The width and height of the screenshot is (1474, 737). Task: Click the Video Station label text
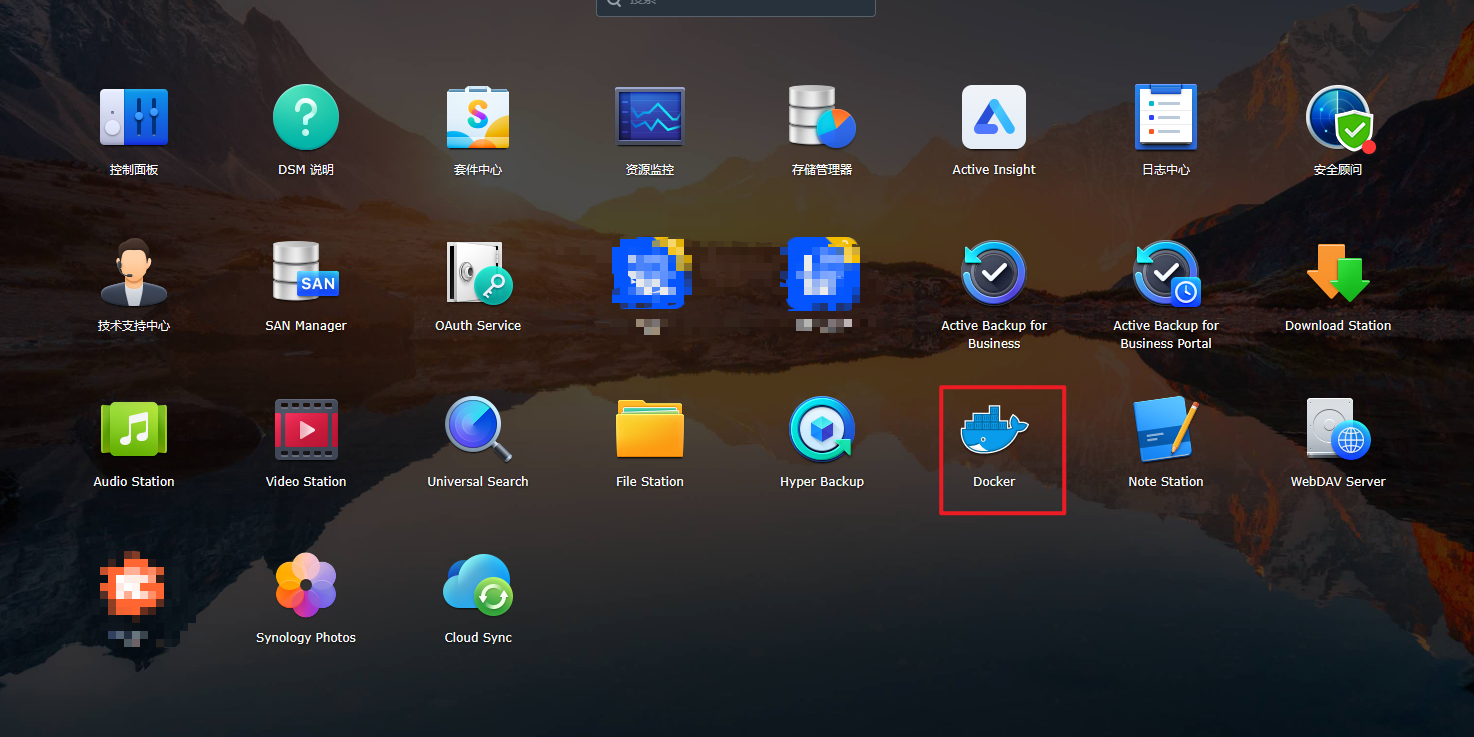[306, 482]
